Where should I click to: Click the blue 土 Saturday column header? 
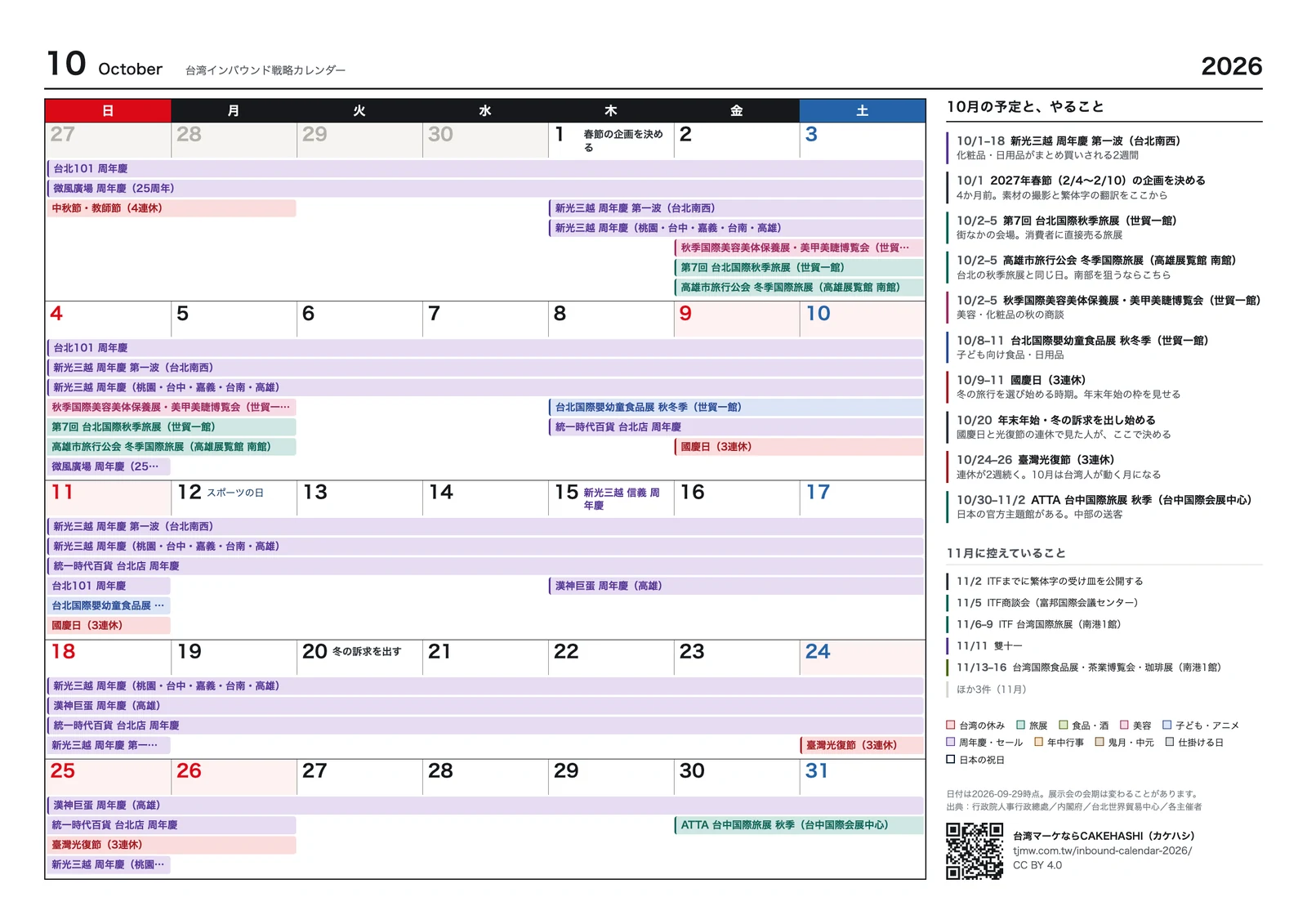(x=863, y=110)
